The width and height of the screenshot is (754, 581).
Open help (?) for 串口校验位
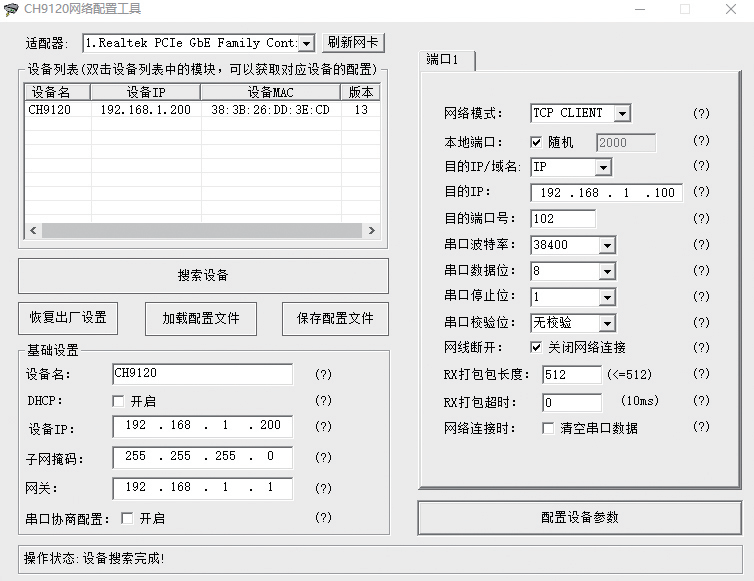coord(701,322)
